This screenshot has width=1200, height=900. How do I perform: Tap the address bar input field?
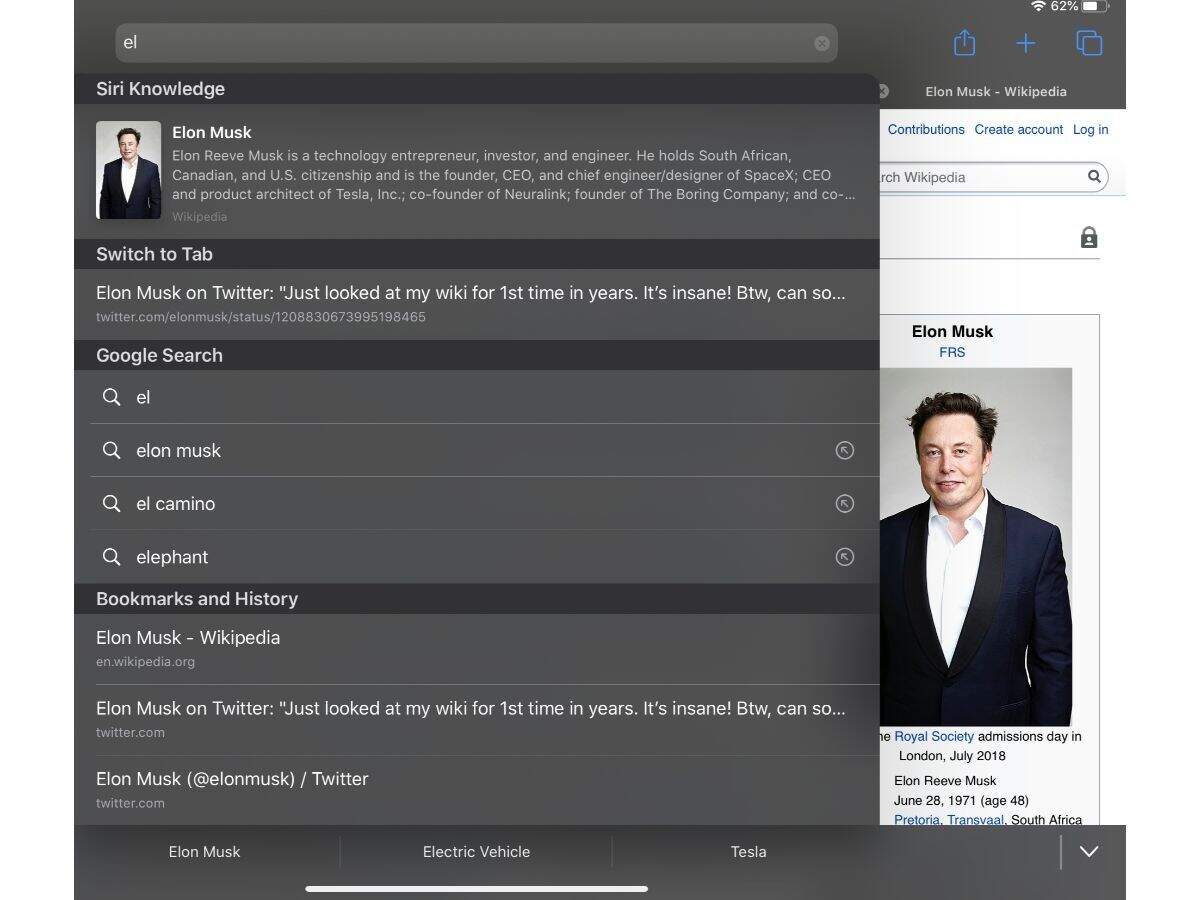click(460, 43)
